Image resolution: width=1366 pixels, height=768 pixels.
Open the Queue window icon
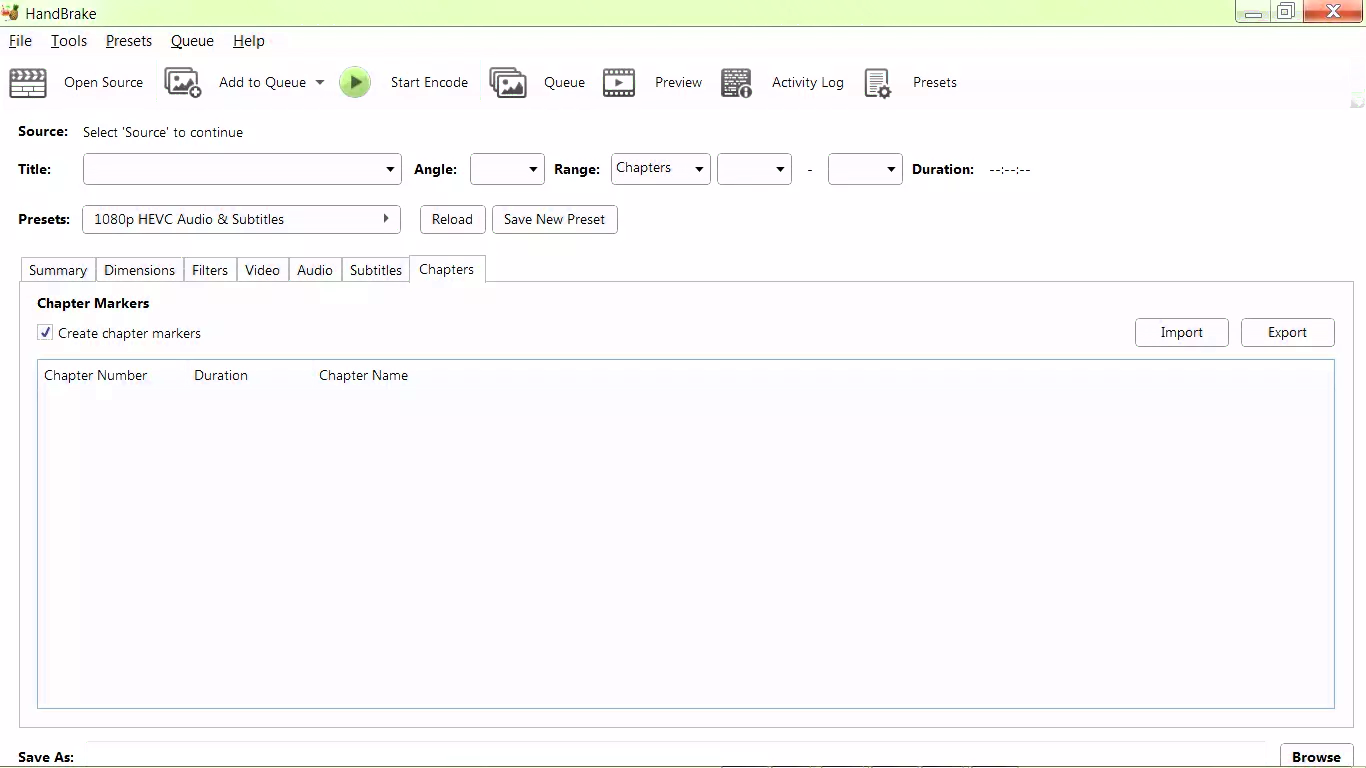point(508,83)
